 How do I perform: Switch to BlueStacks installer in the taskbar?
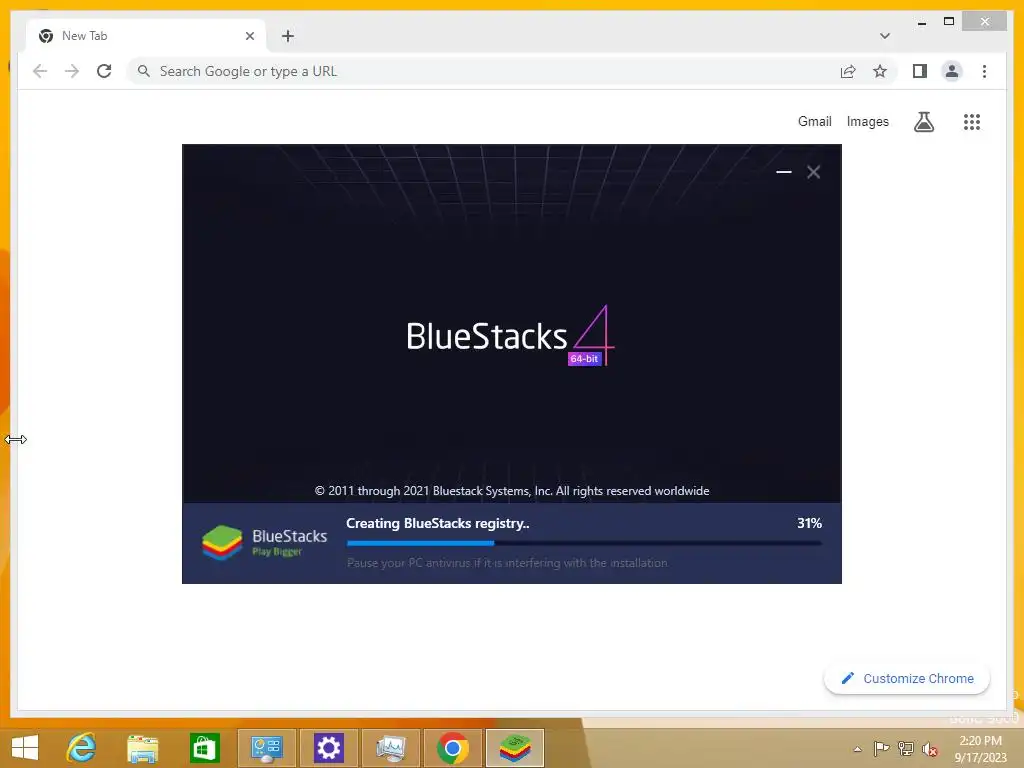515,748
